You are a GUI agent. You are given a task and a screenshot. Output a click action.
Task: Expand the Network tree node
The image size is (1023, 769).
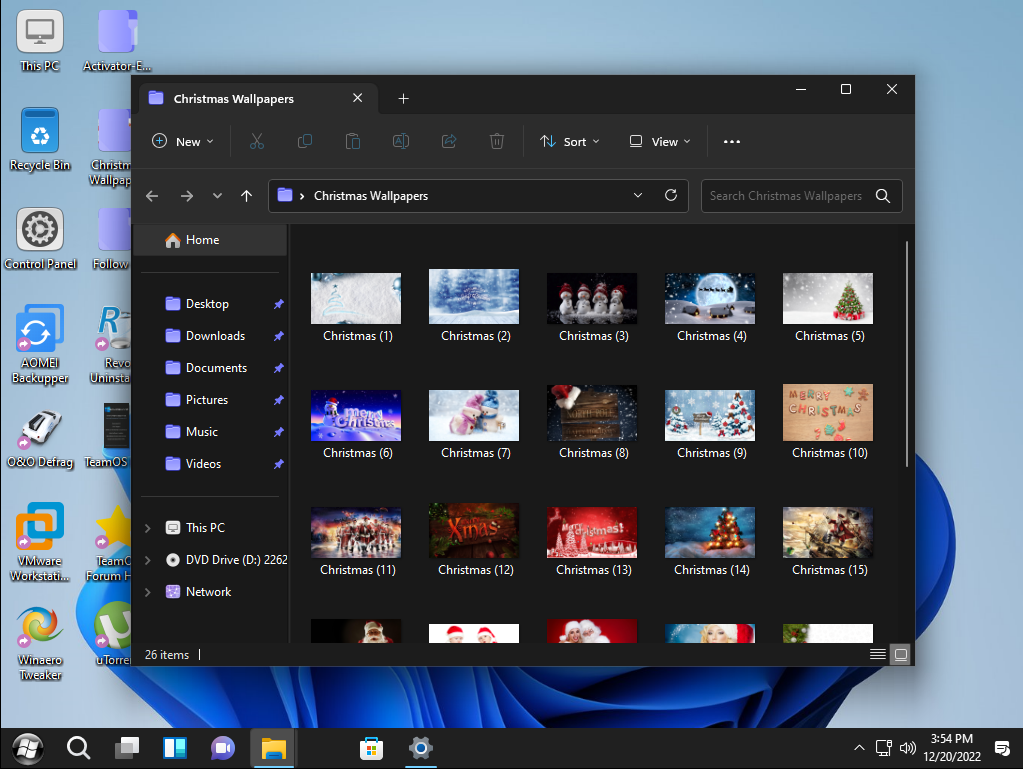coord(148,592)
